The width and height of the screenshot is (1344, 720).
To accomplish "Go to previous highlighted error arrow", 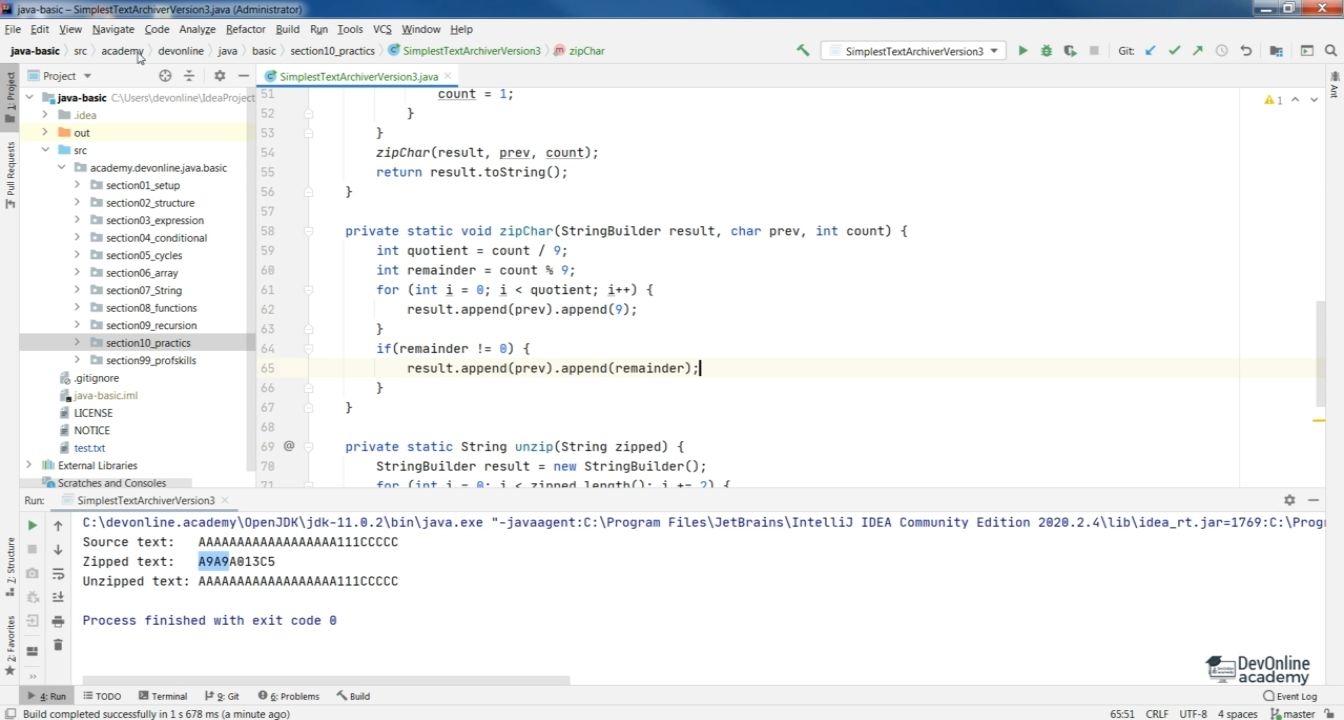I will [x=1295, y=100].
